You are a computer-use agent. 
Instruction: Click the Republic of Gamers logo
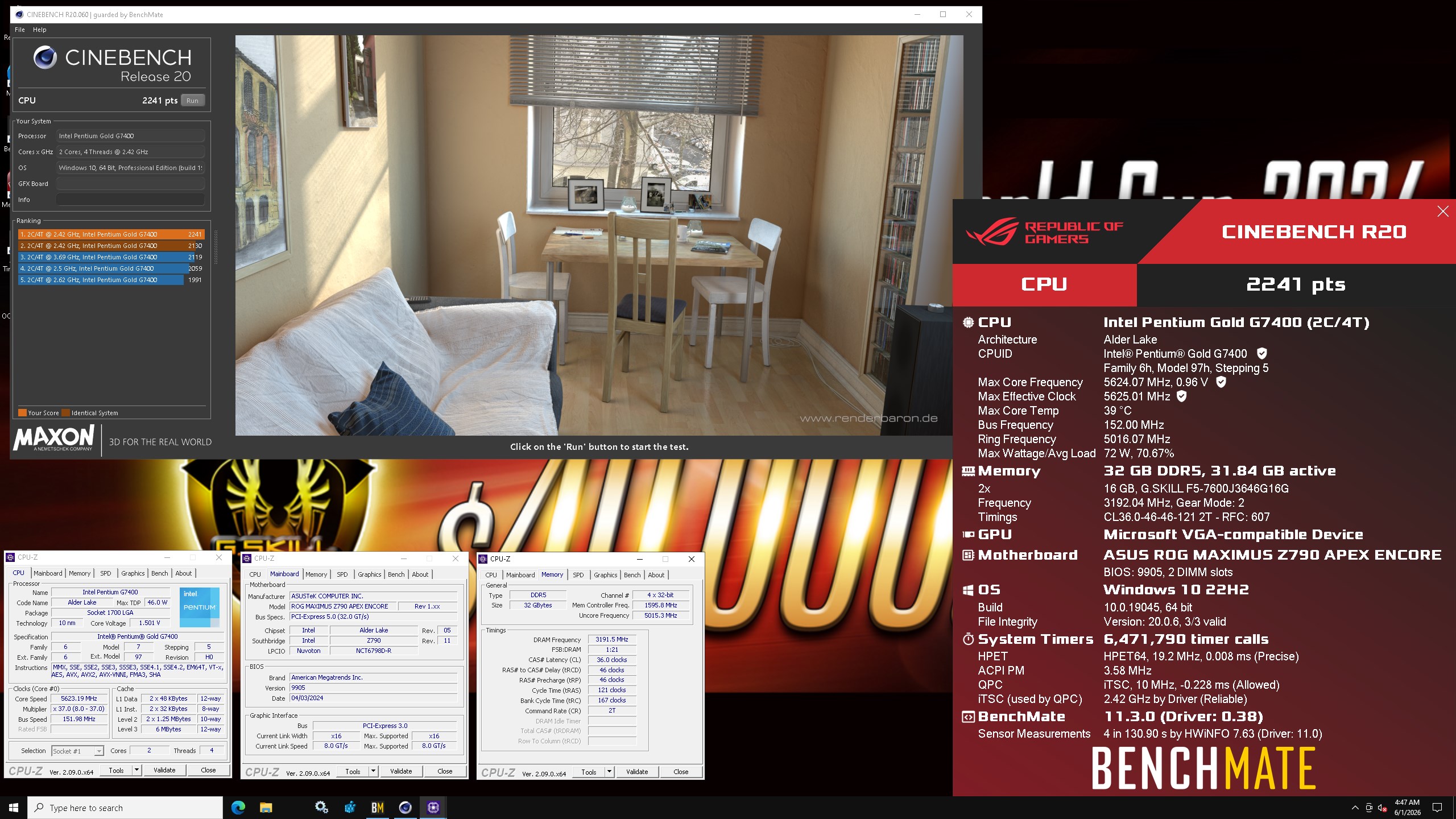[1044, 232]
